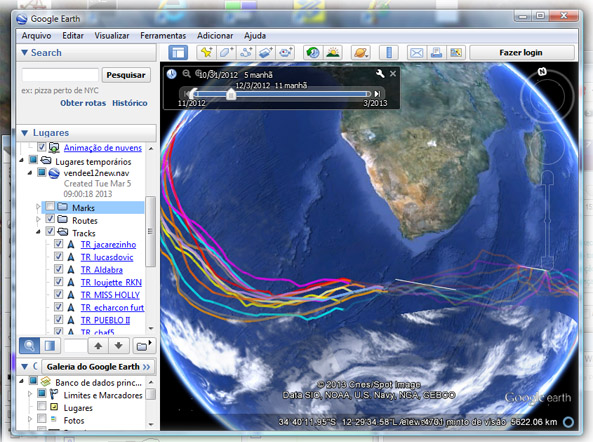Open the email icon in the toolbar
Image resolution: width=593 pixels, height=442 pixels.
416,53
